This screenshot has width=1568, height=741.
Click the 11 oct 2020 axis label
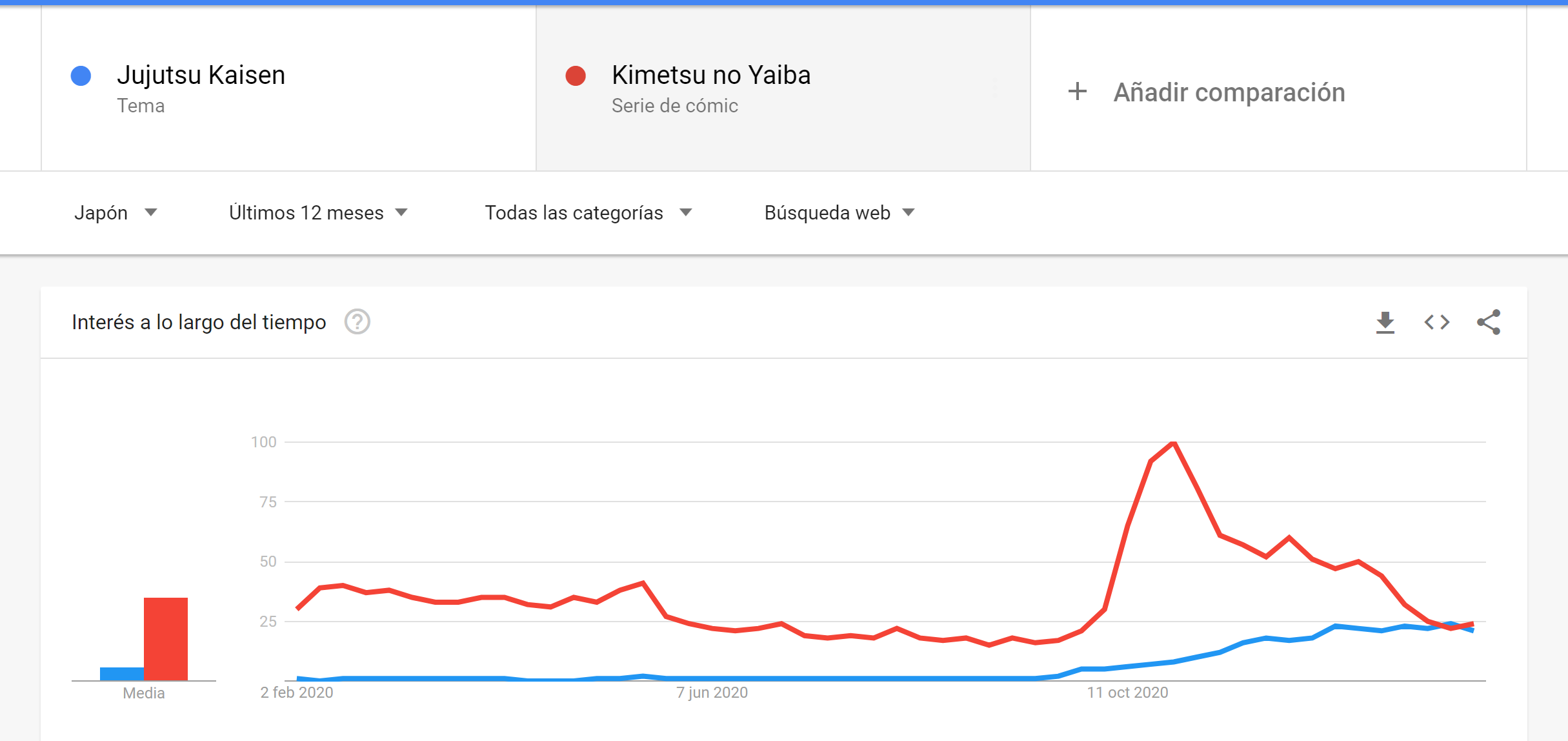pos(1127,693)
